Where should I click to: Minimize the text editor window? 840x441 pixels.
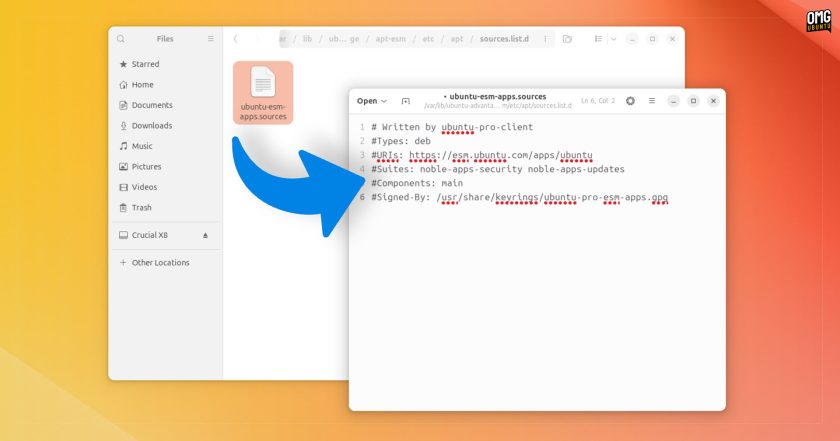pyautogui.click(x=673, y=101)
